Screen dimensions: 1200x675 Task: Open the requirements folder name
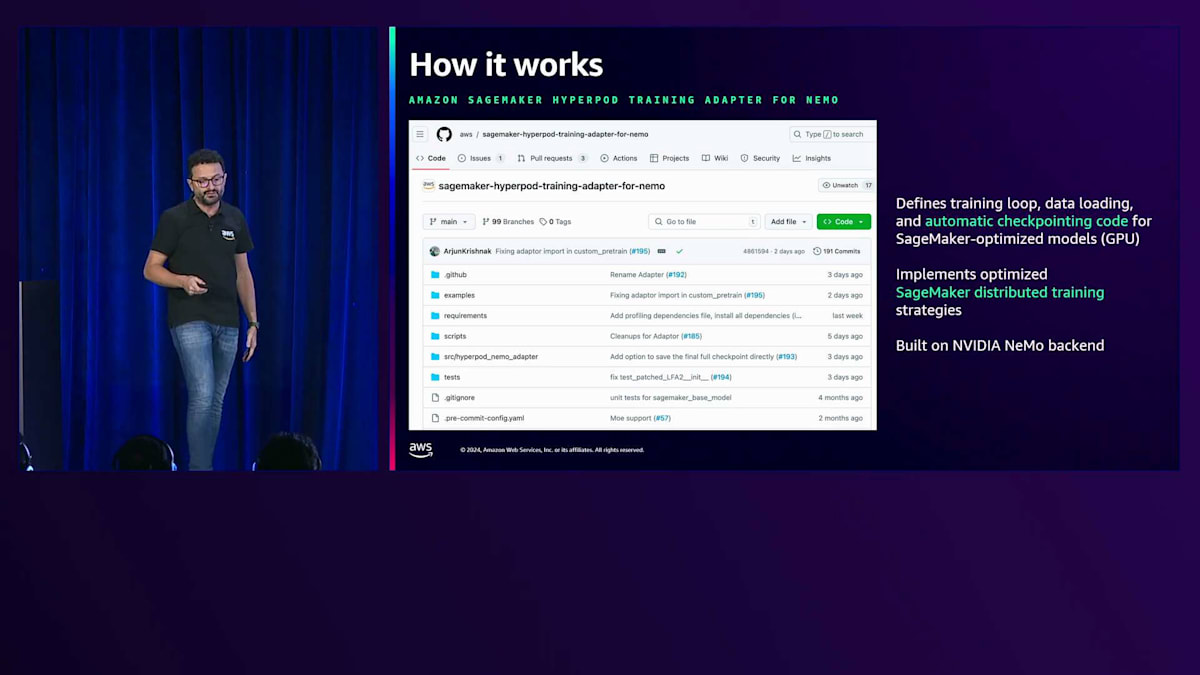point(466,315)
